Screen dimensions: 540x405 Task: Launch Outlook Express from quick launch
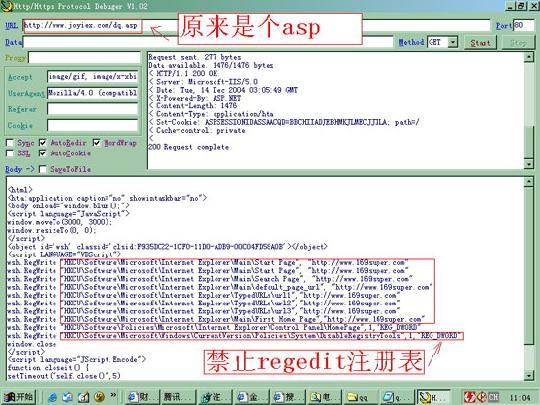(x=68, y=397)
